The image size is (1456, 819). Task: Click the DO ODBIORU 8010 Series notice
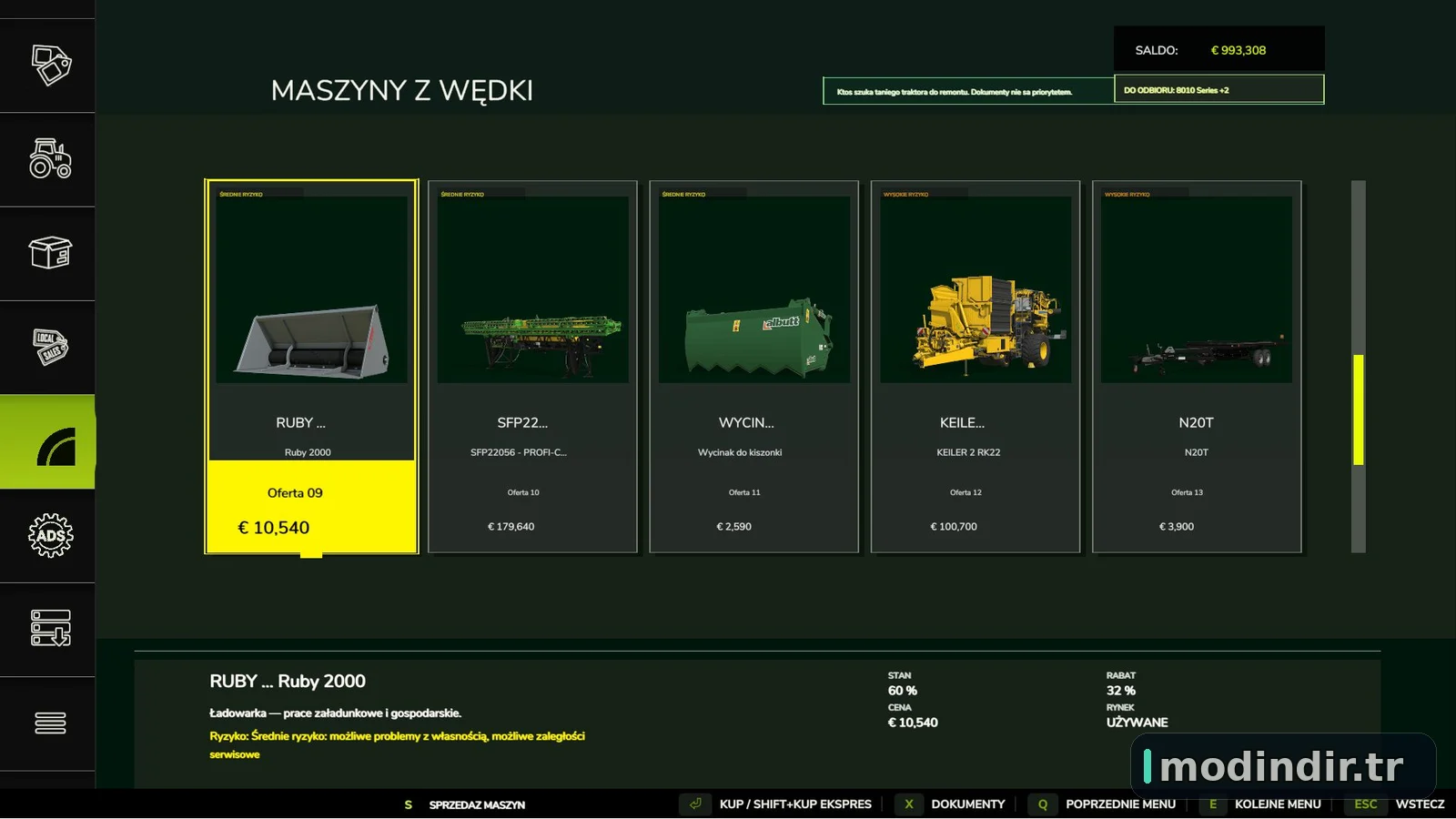[1219, 90]
